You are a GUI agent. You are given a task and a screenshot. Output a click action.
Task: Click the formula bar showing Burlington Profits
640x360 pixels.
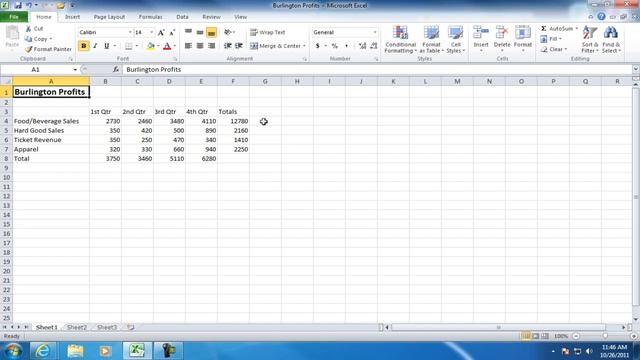[x=378, y=70]
